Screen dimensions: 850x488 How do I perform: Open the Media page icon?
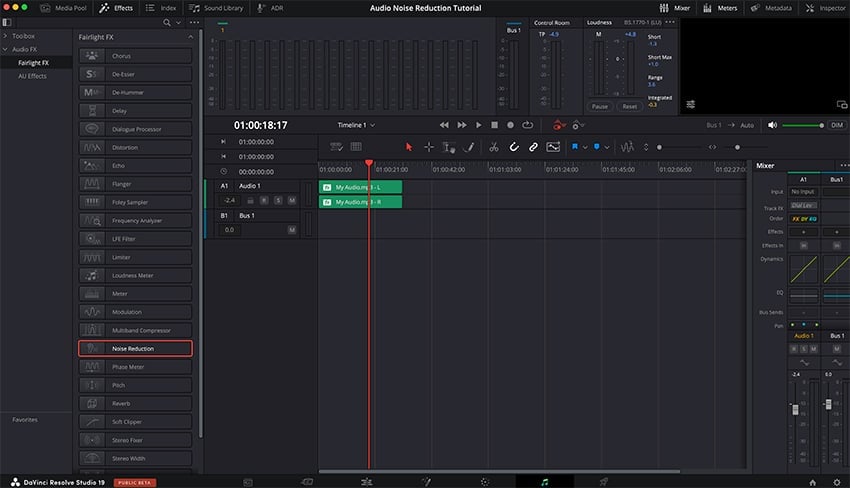[x=248, y=482]
